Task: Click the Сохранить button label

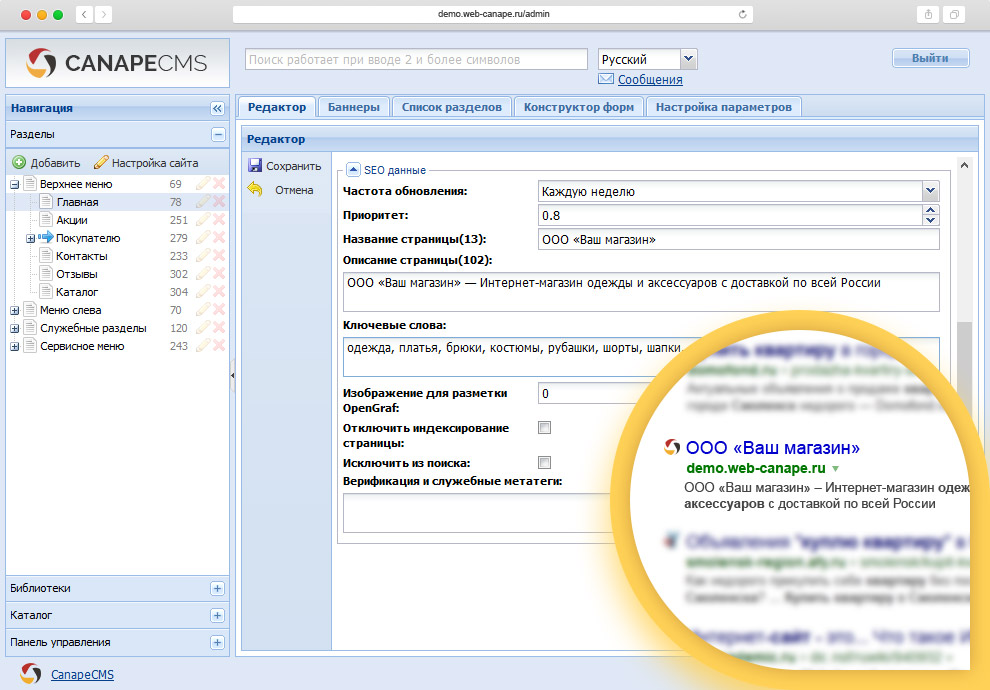Action: tap(294, 166)
